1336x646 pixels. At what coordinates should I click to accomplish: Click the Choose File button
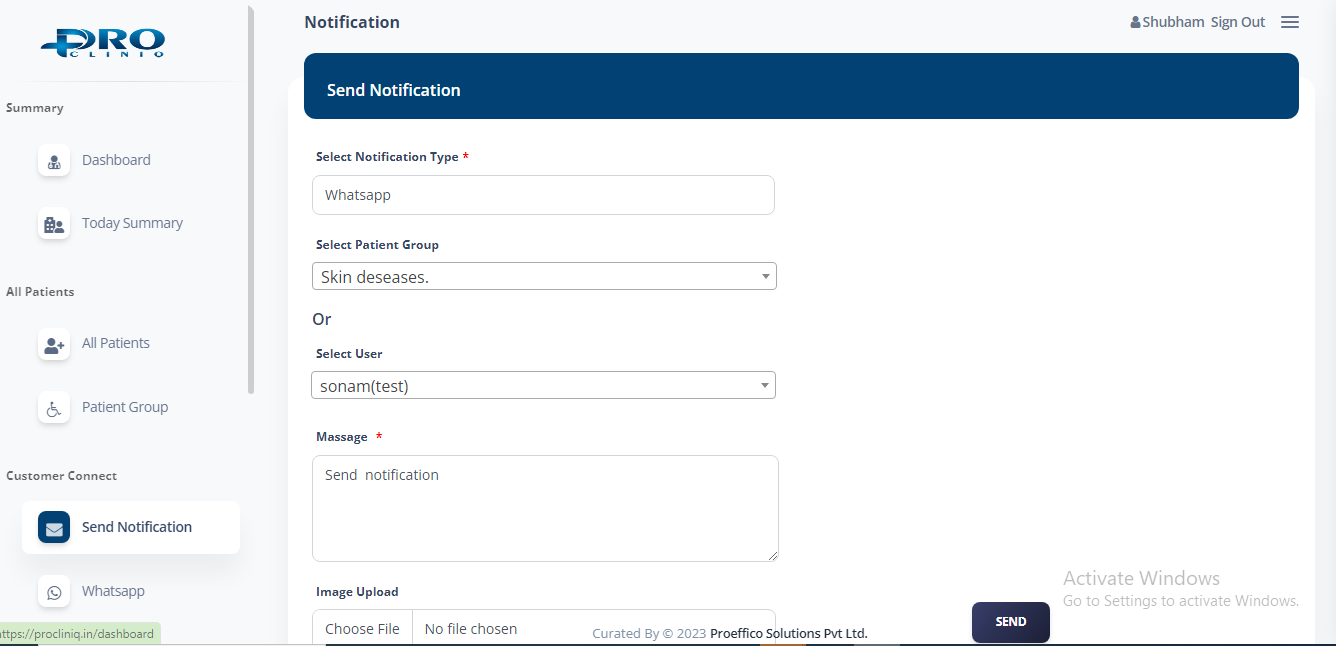(362, 629)
